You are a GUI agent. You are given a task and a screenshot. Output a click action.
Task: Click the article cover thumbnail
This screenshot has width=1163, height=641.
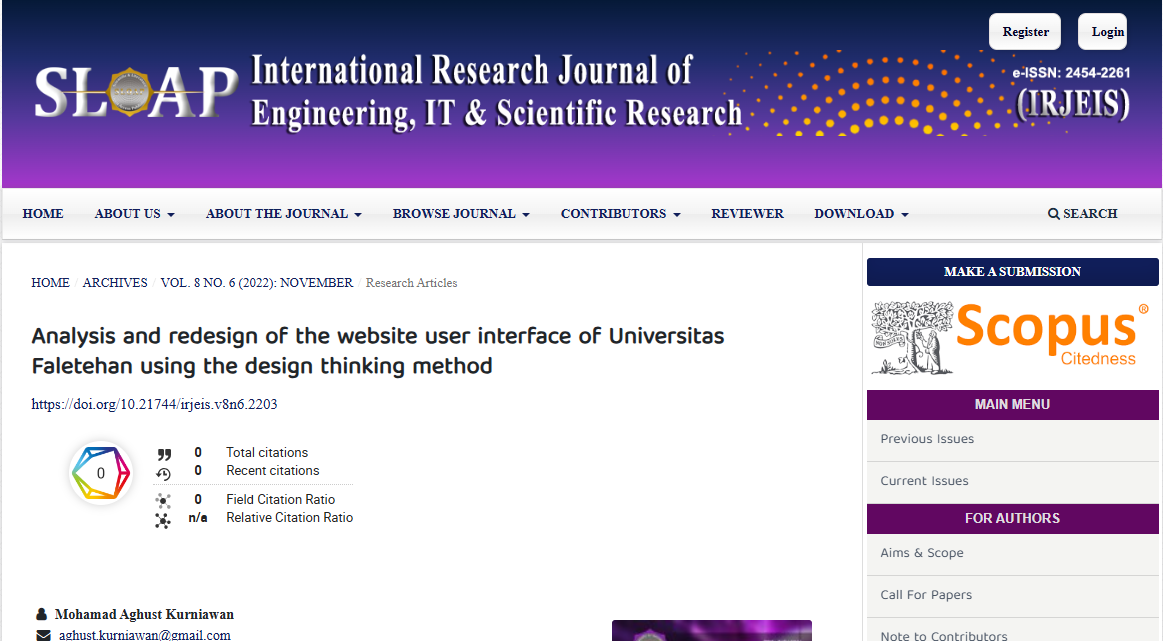[712, 631]
